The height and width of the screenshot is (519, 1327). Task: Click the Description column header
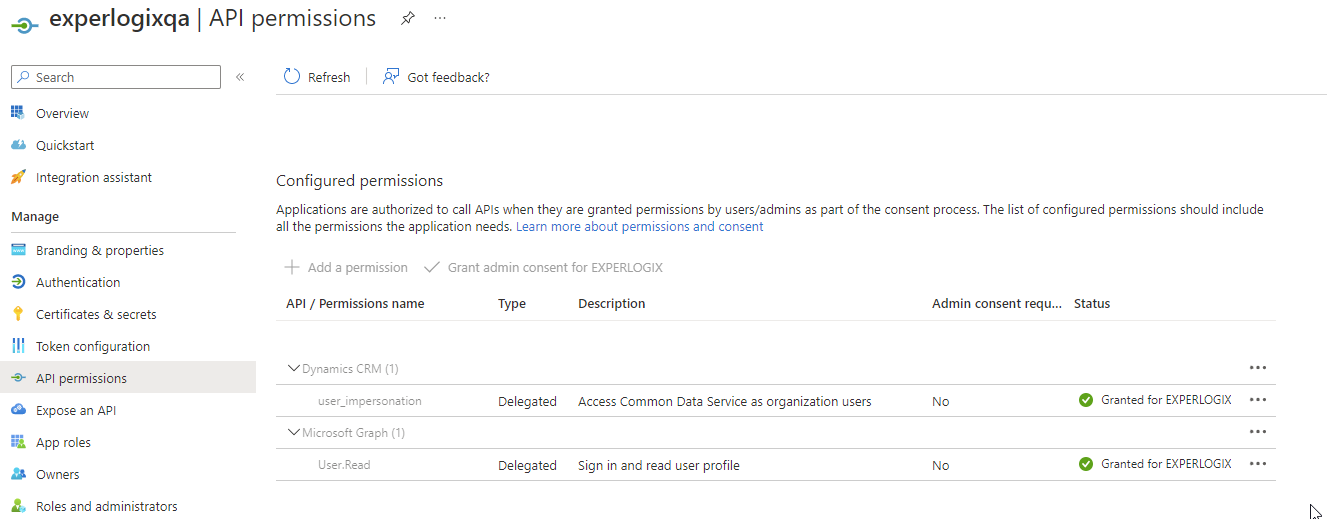[x=612, y=303]
